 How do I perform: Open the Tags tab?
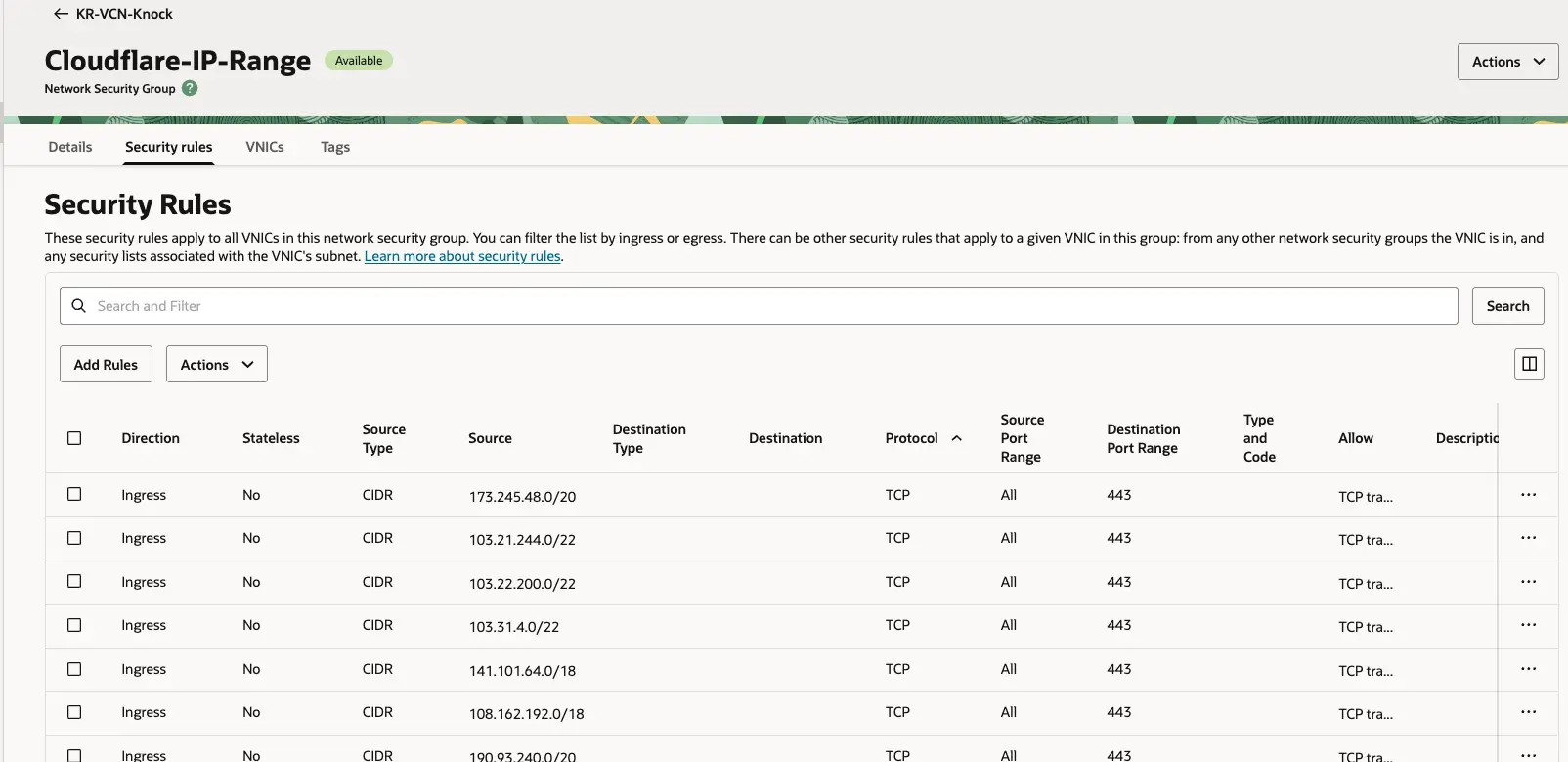pyautogui.click(x=335, y=147)
